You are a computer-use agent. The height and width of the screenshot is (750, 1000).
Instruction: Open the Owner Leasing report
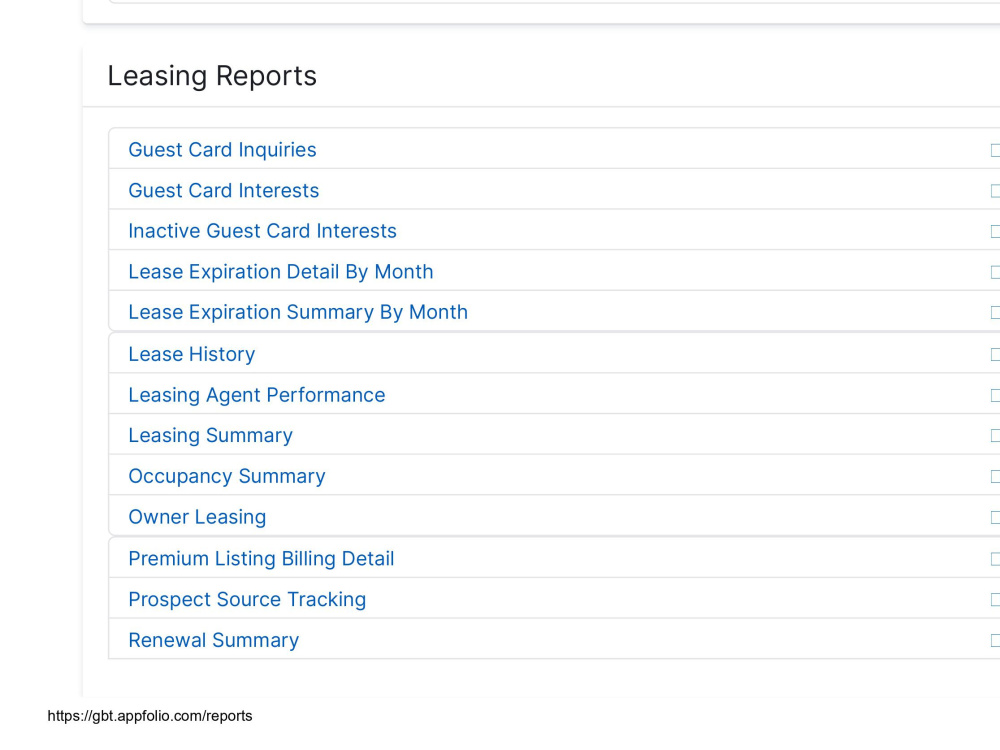tap(197, 517)
